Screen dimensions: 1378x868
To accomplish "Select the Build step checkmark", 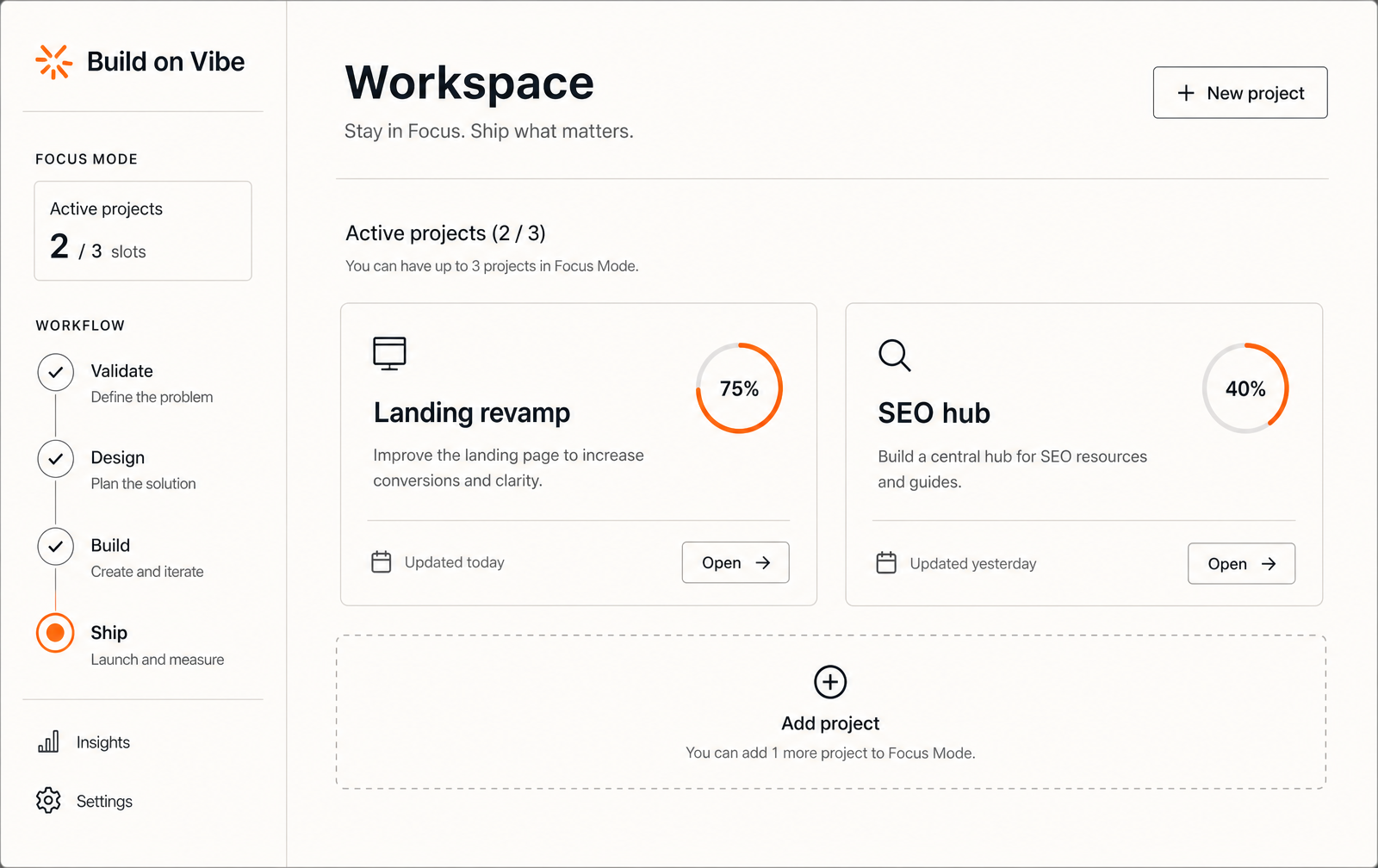I will tap(56, 546).
